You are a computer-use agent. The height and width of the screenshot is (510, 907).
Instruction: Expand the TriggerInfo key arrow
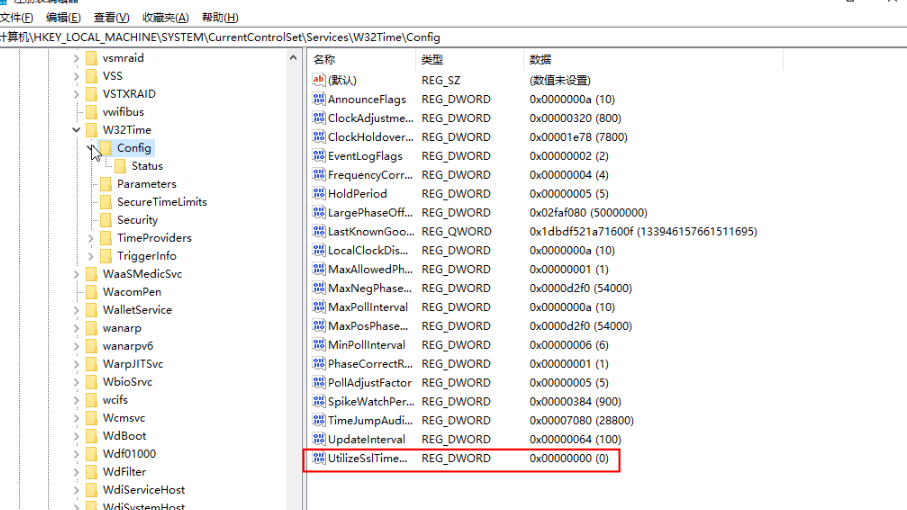[91, 256]
